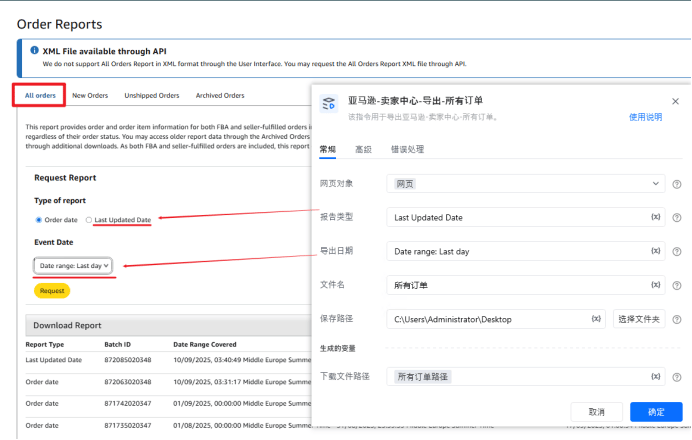This screenshot has width=692, height=440.
Task: Insert variable in the 文件名 field
Action: coord(656,285)
